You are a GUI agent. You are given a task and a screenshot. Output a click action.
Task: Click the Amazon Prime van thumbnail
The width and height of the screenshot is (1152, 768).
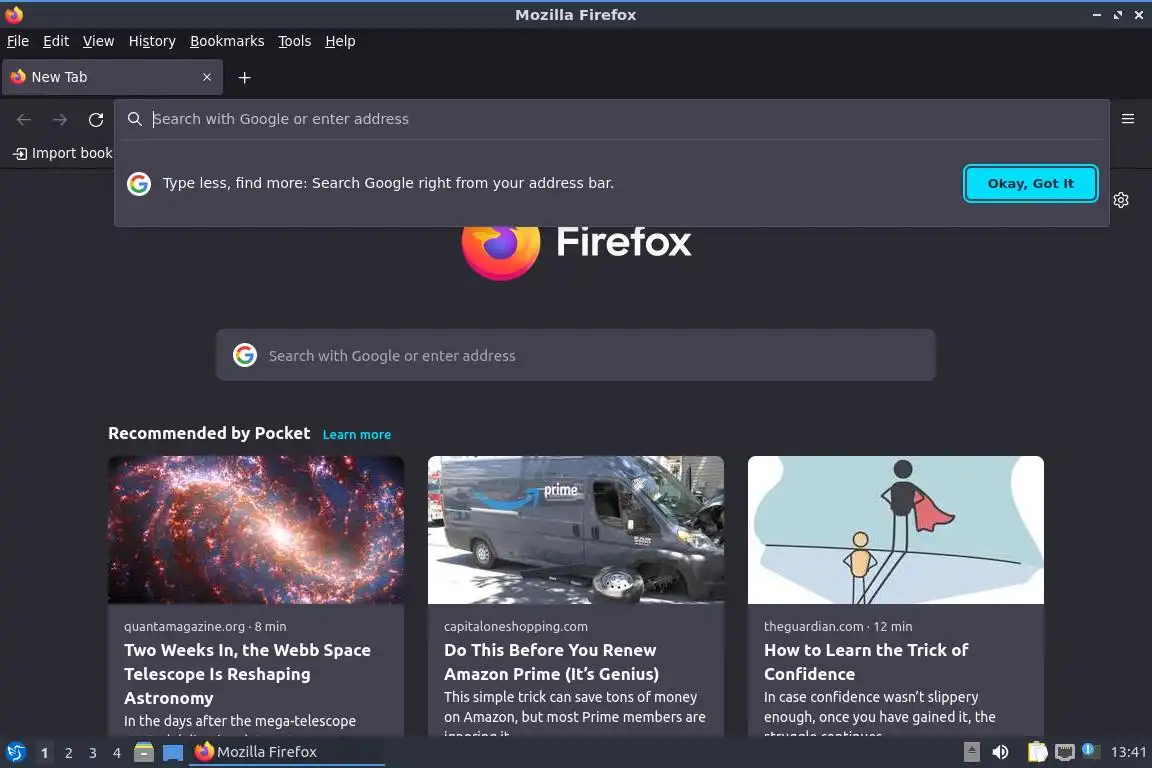576,530
